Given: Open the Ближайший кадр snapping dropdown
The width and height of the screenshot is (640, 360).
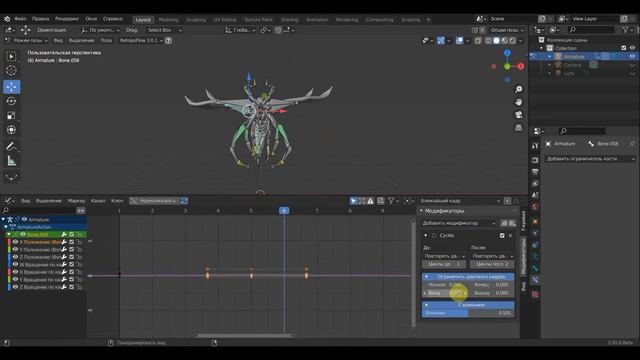Looking at the screenshot, I should (x=460, y=201).
